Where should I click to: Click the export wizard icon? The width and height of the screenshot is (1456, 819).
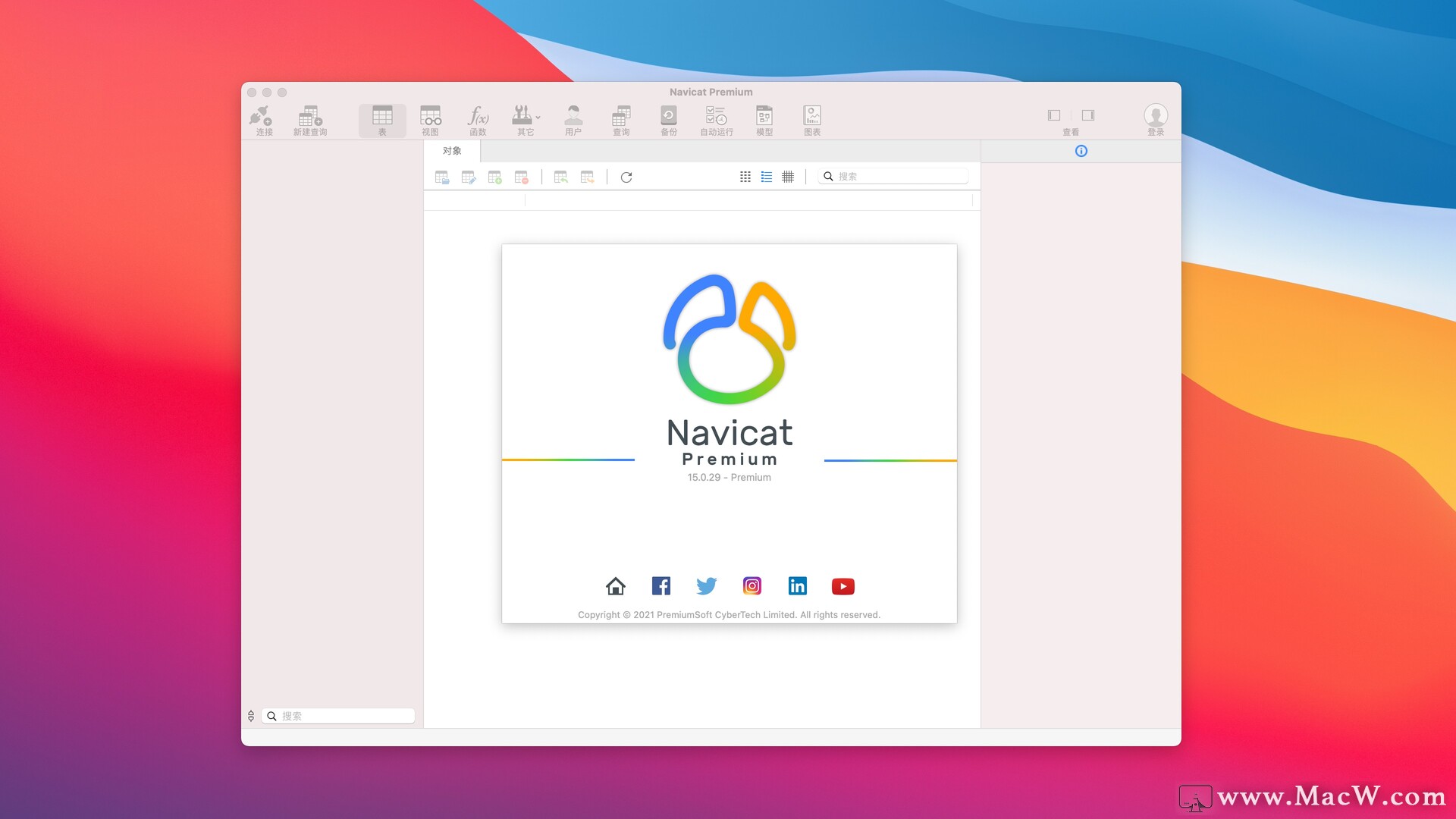click(x=588, y=177)
